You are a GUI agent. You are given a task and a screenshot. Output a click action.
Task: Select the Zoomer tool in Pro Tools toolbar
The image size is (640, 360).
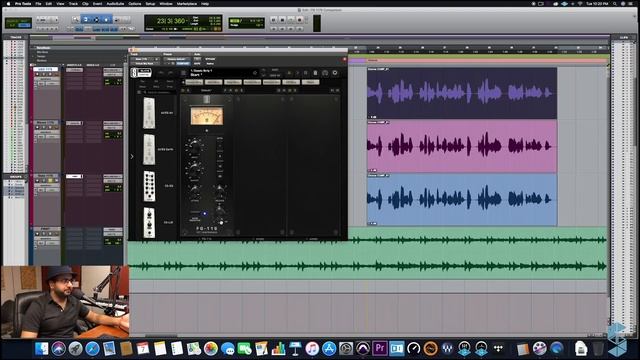point(76,19)
